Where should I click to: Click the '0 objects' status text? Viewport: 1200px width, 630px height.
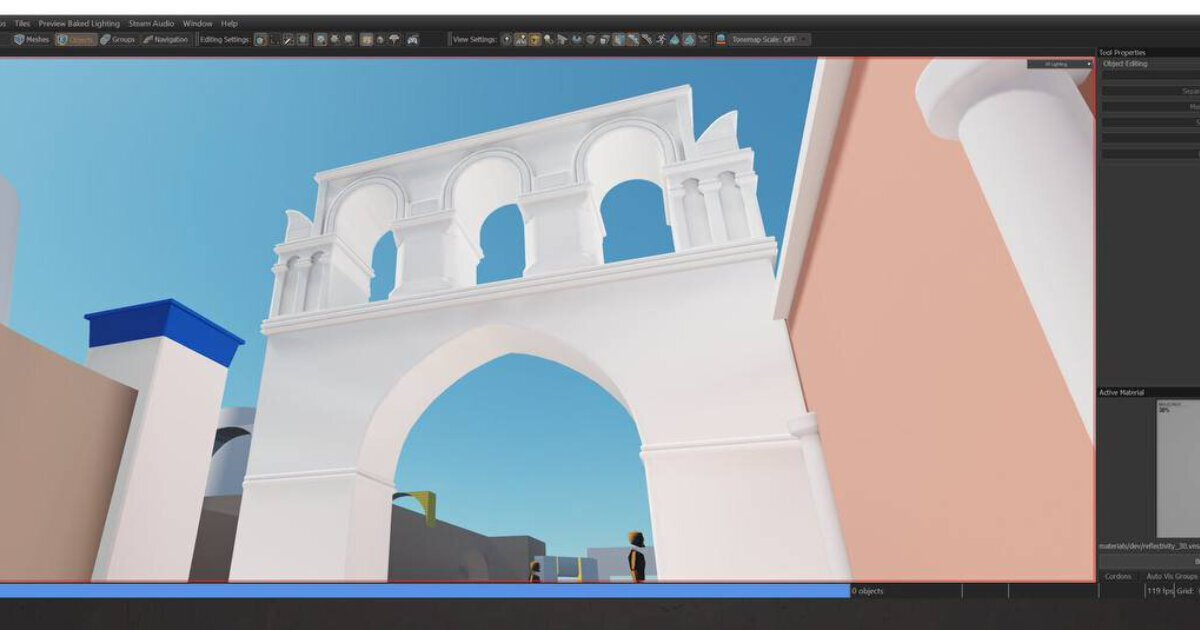[x=867, y=591]
